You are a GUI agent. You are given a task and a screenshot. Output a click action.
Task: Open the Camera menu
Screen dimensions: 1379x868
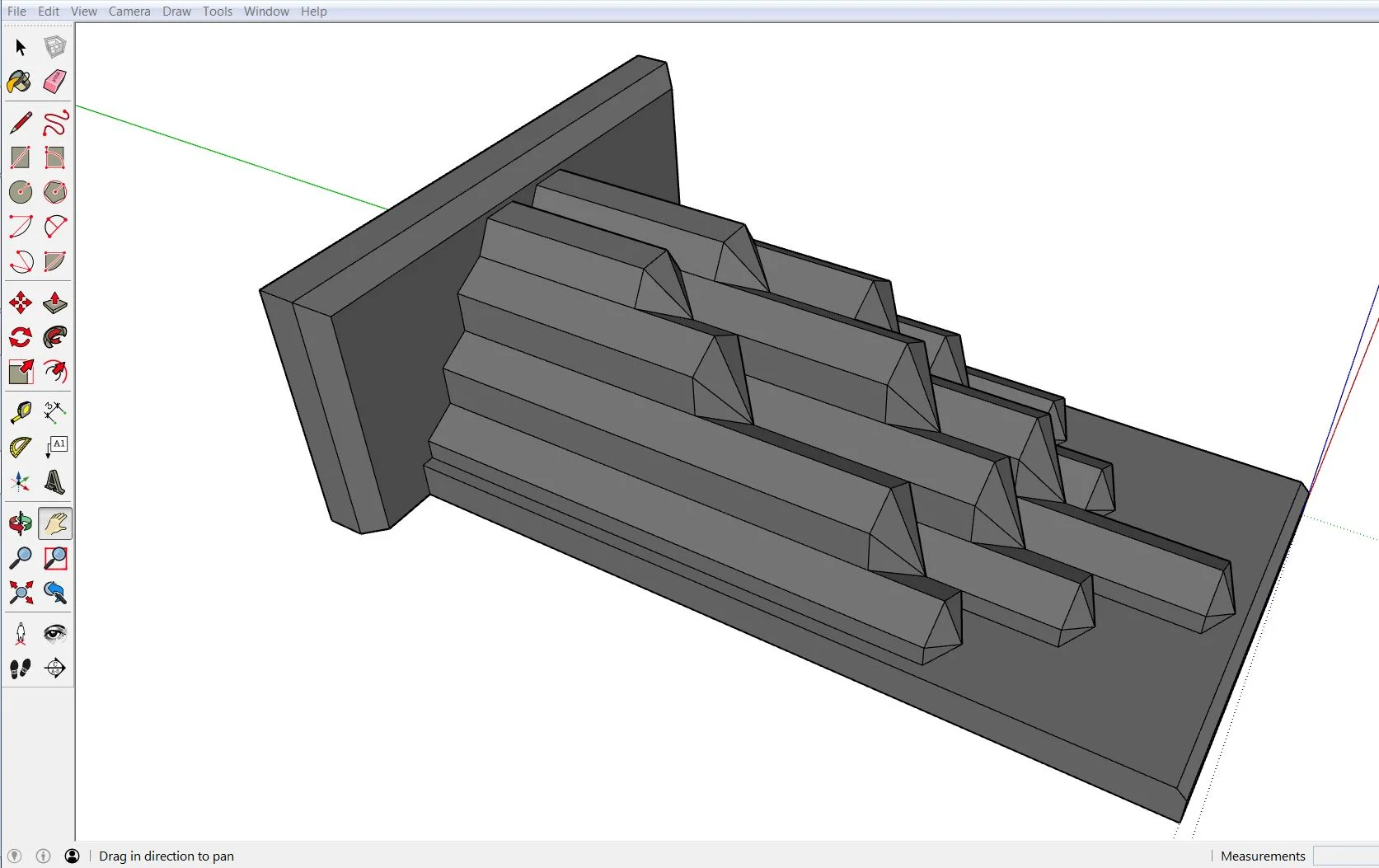tap(129, 12)
